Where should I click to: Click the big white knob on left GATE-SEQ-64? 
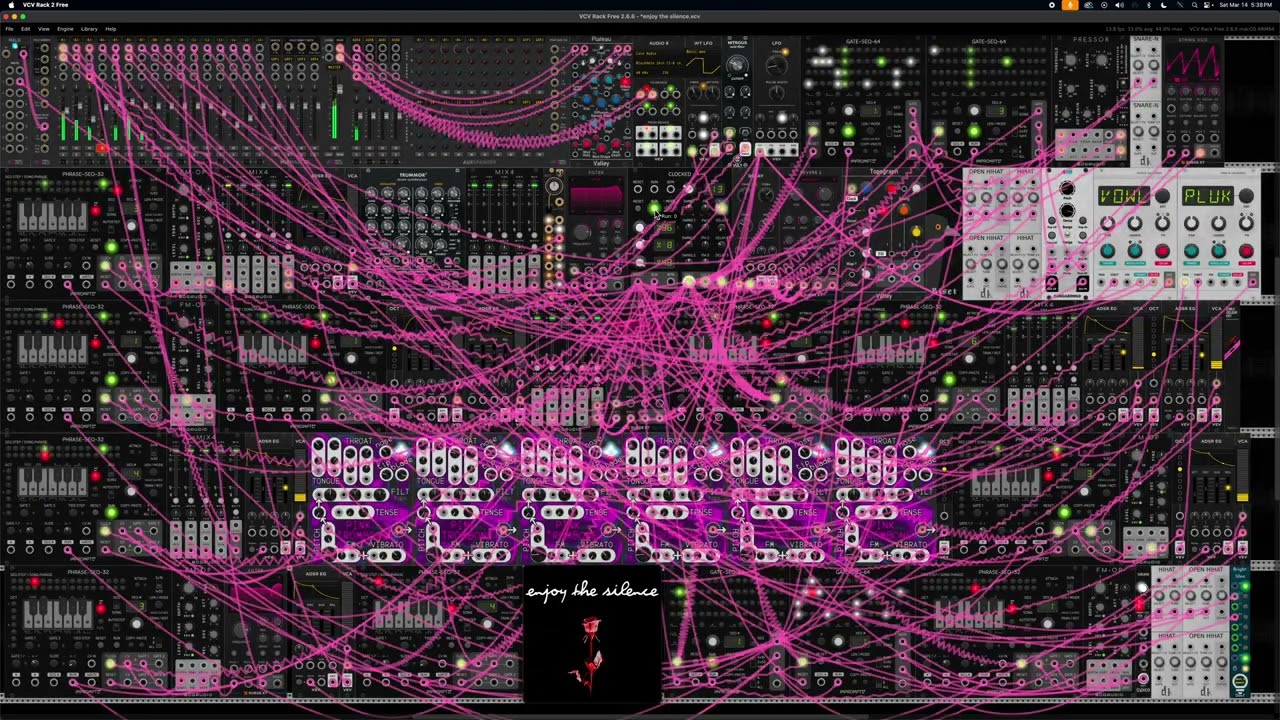tap(849, 111)
